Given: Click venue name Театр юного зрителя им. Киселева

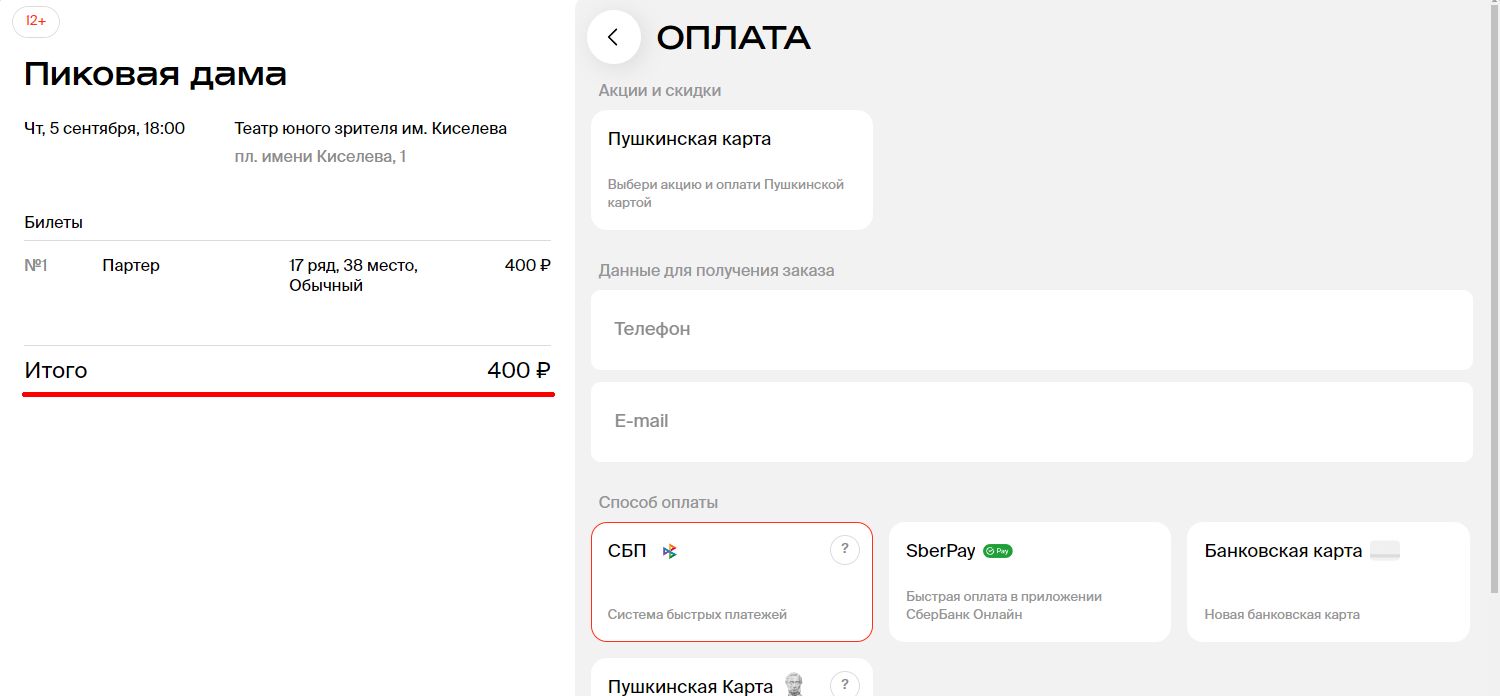Looking at the screenshot, I should tap(370, 128).
